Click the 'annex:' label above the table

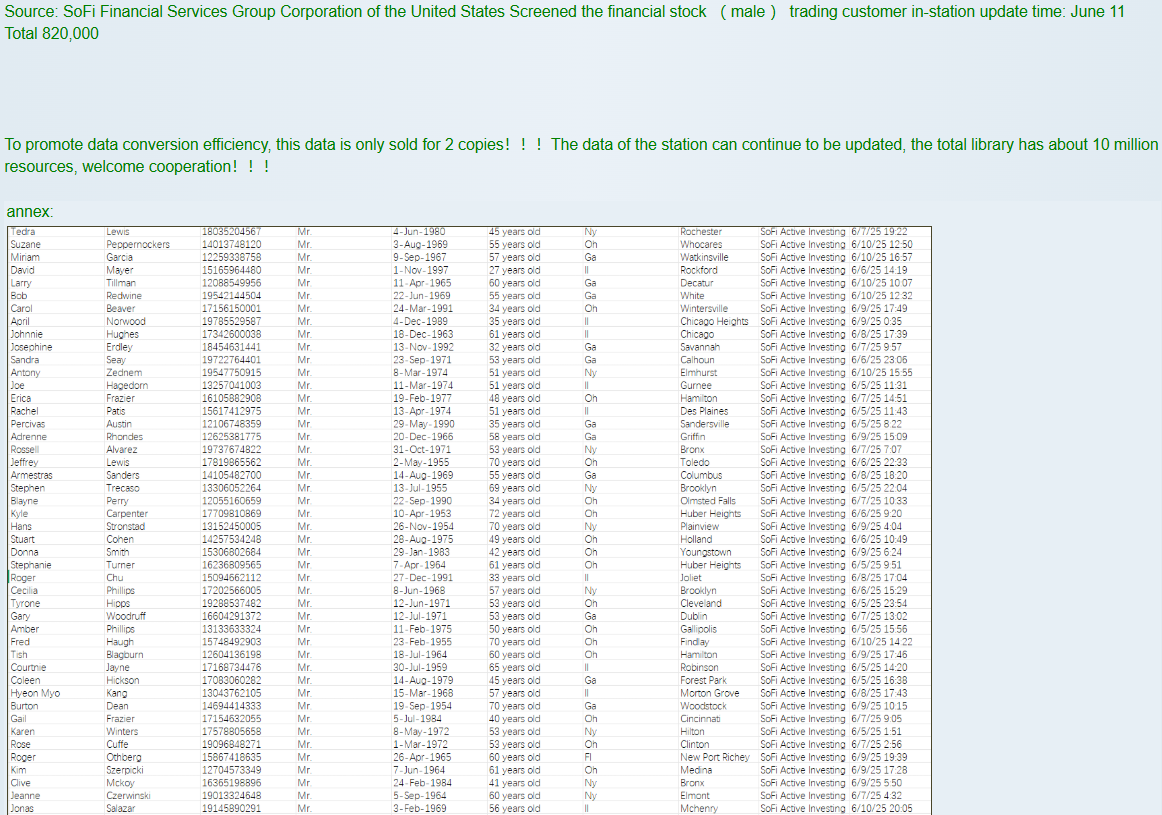[x=30, y=212]
